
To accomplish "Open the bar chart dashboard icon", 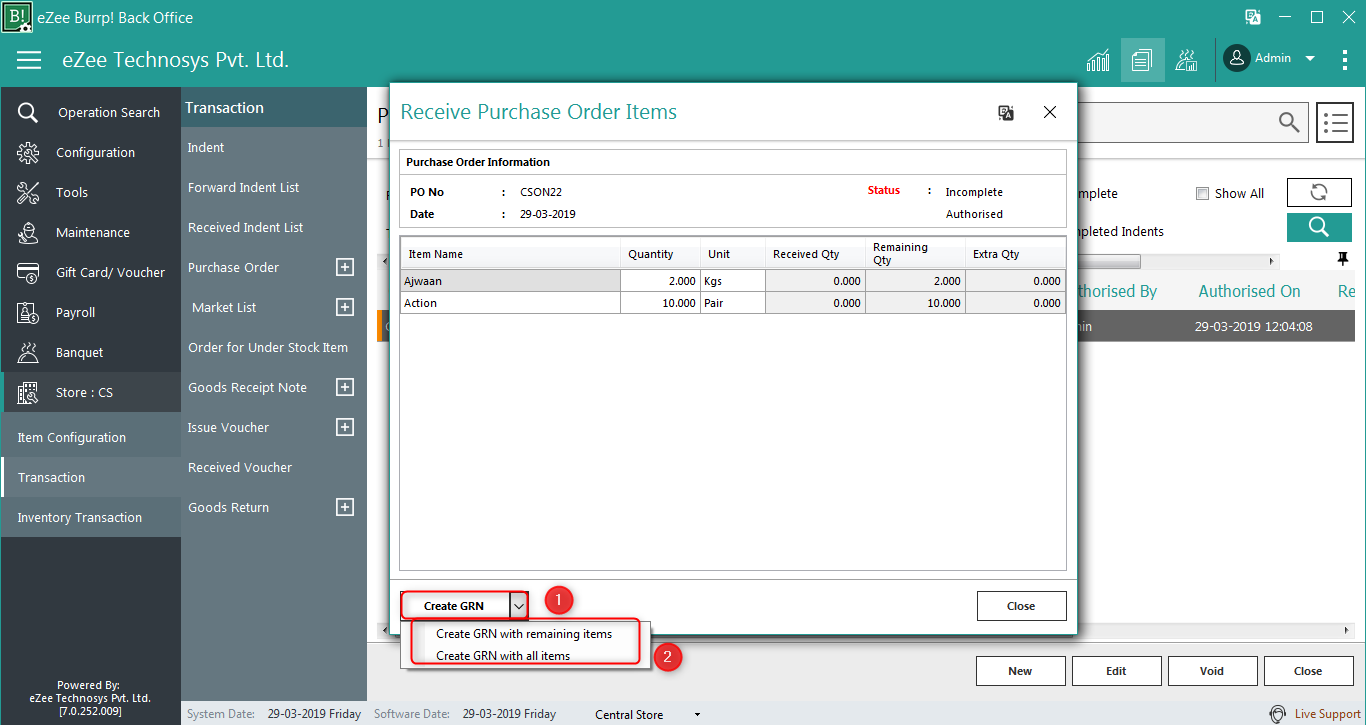I will click(1098, 60).
